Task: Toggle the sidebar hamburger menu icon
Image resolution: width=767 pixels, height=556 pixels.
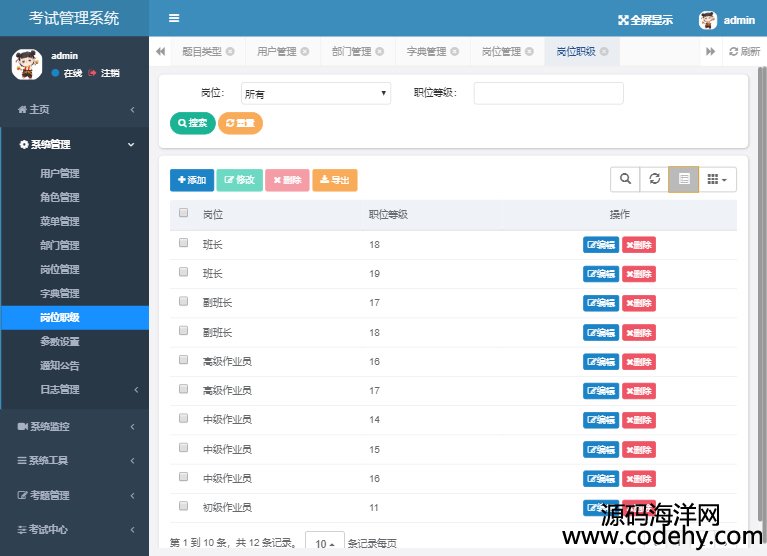Action: click(x=174, y=19)
